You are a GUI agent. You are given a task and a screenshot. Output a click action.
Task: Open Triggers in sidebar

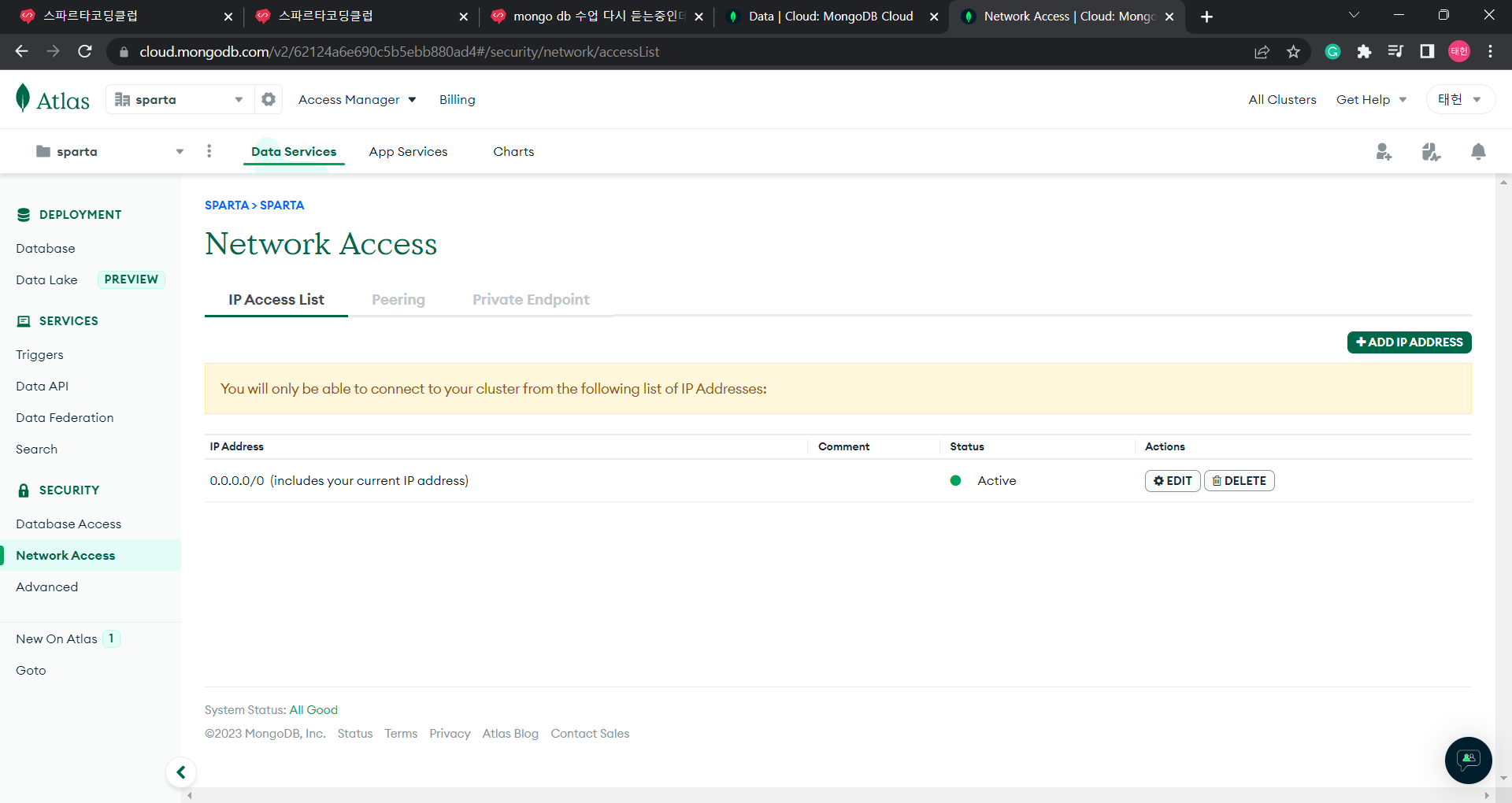coord(39,354)
